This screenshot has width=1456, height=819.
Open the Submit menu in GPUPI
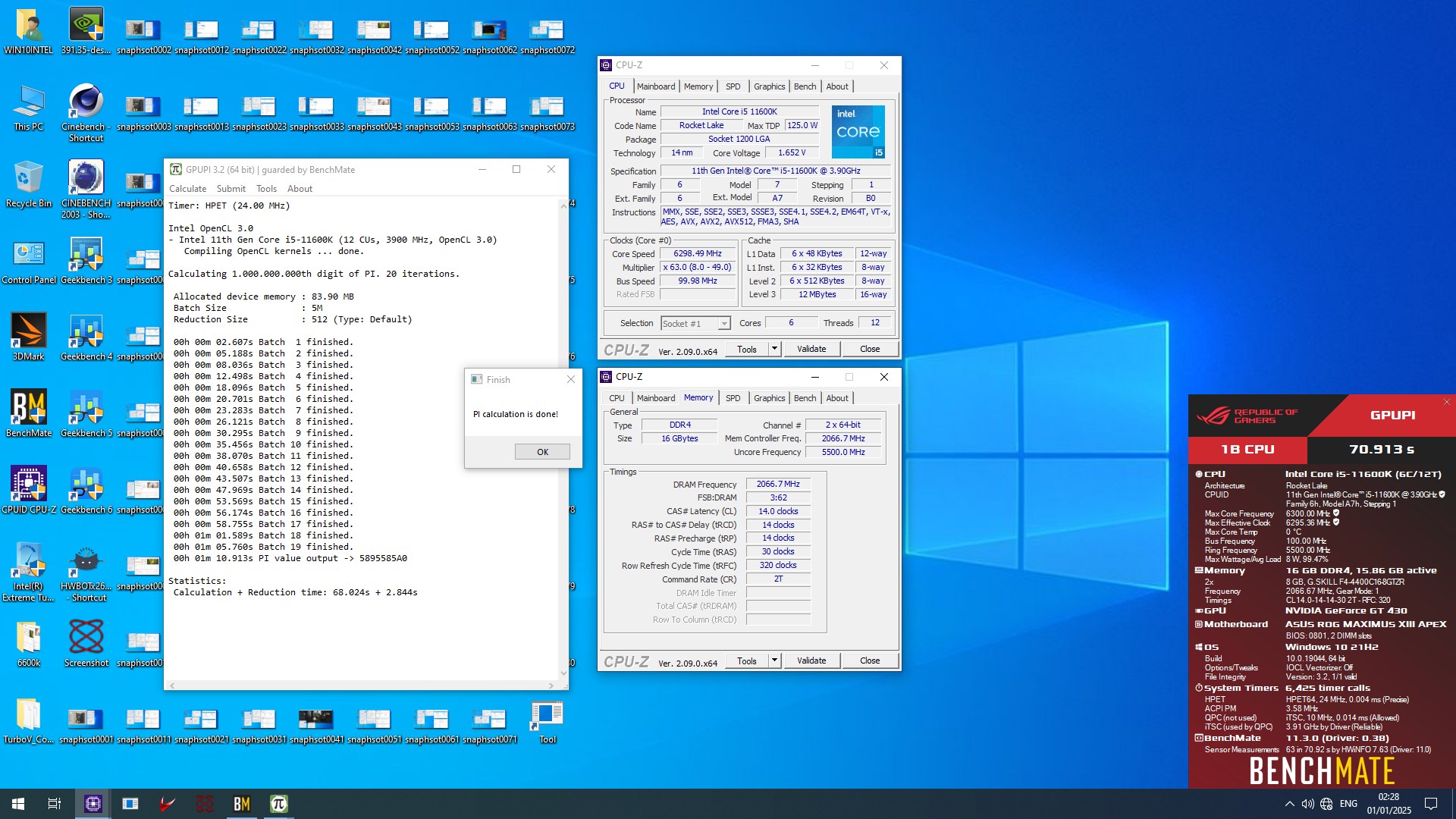pyautogui.click(x=231, y=189)
